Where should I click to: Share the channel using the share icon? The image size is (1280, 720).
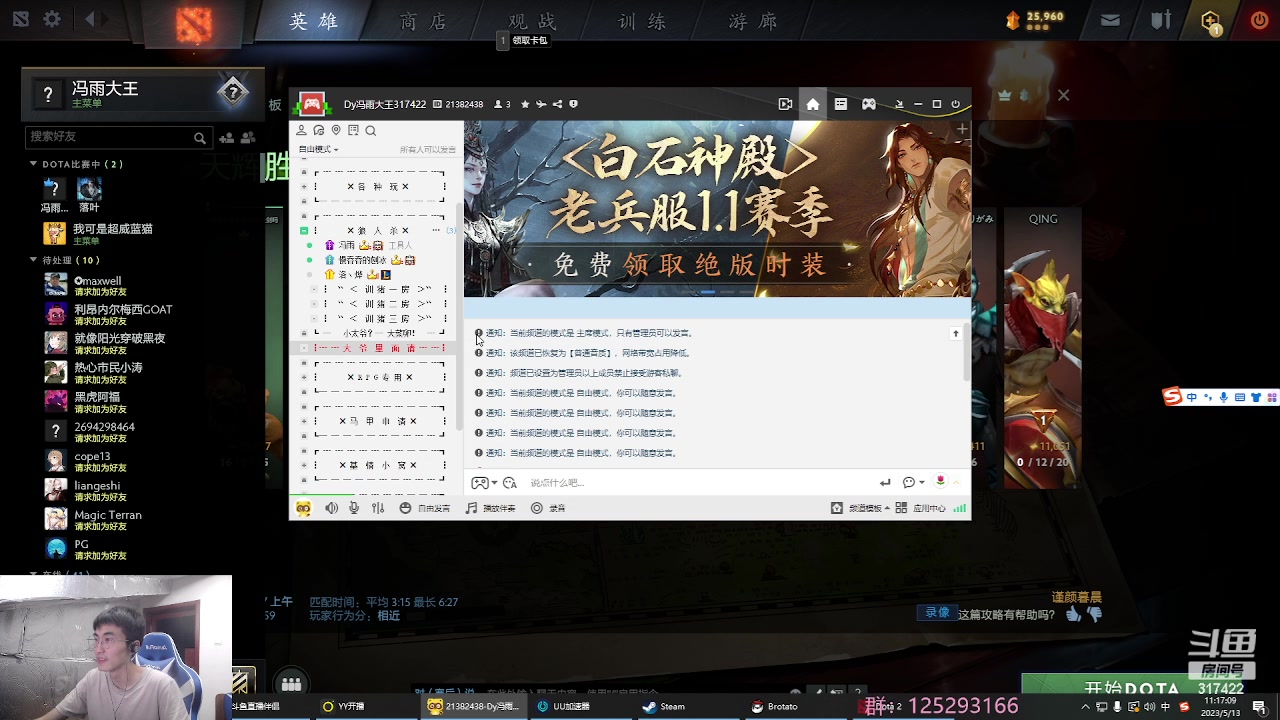(x=556, y=104)
